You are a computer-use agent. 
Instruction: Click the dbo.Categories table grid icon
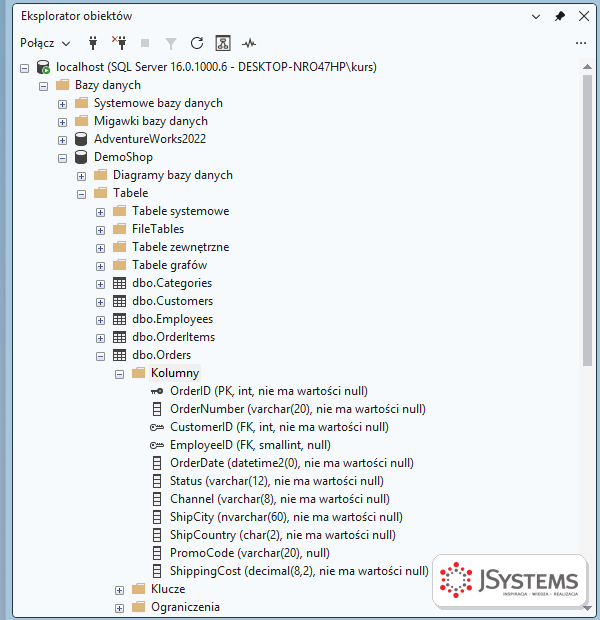pos(119,283)
